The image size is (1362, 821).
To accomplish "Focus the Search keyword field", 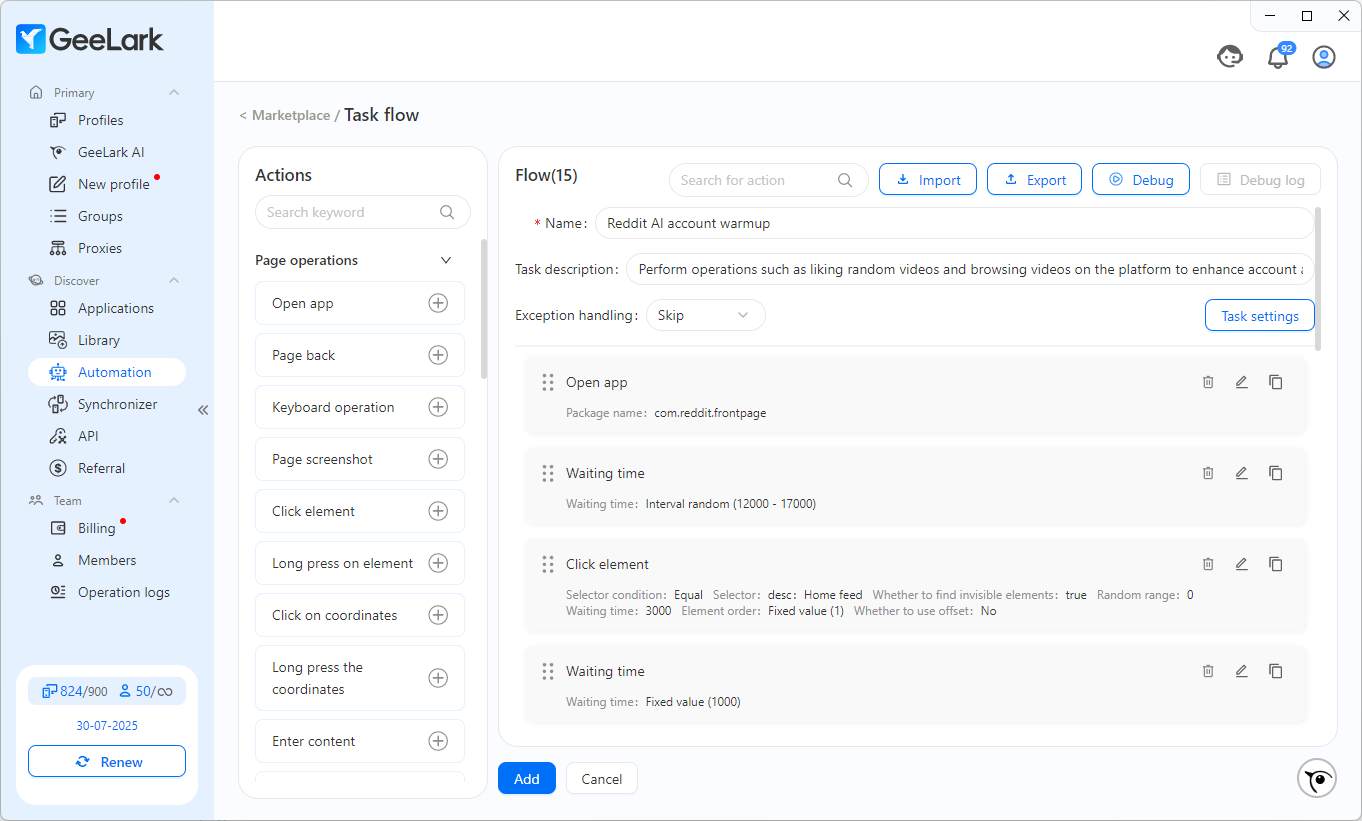I will coord(362,212).
